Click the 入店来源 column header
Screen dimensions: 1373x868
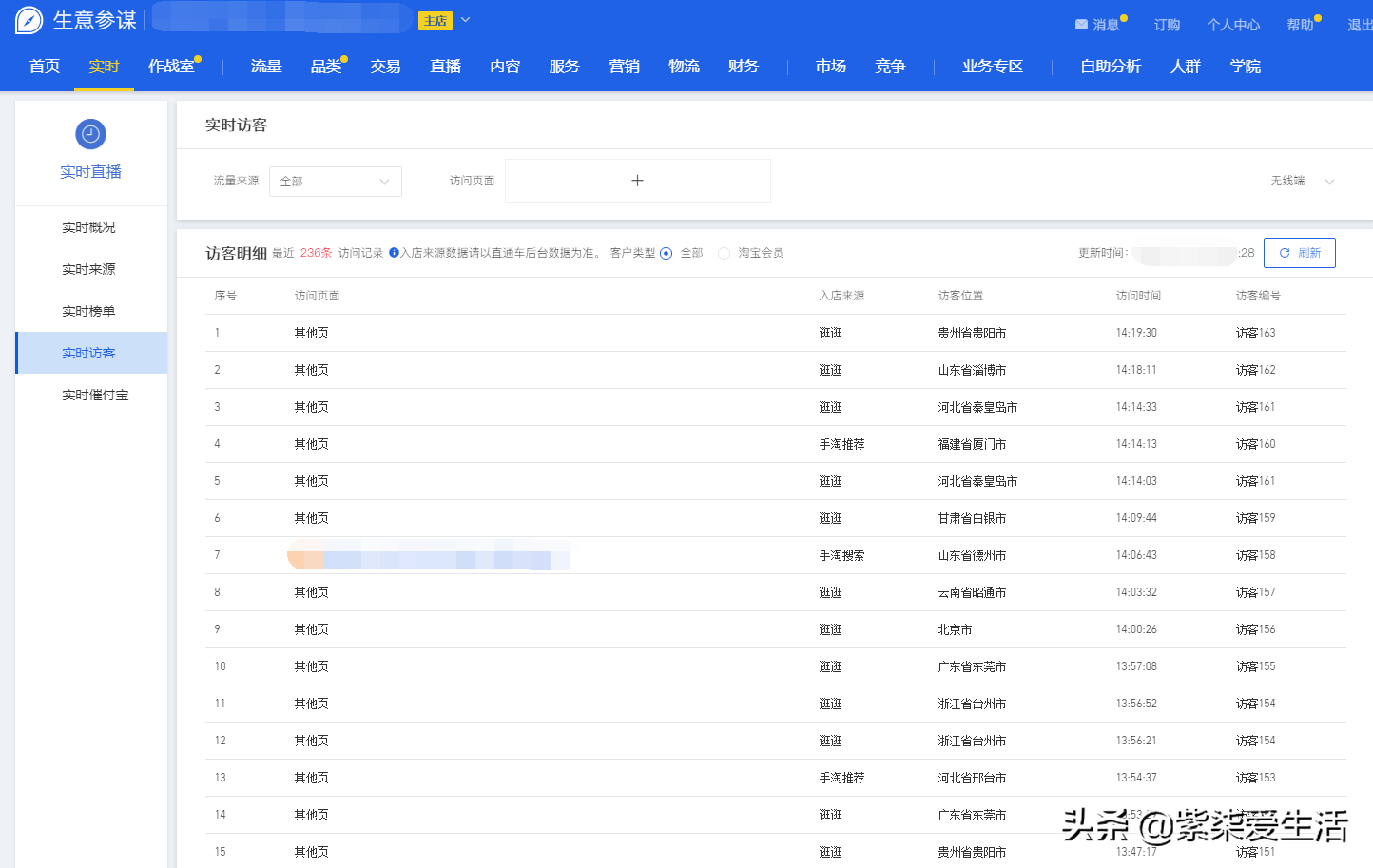coord(841,296)
